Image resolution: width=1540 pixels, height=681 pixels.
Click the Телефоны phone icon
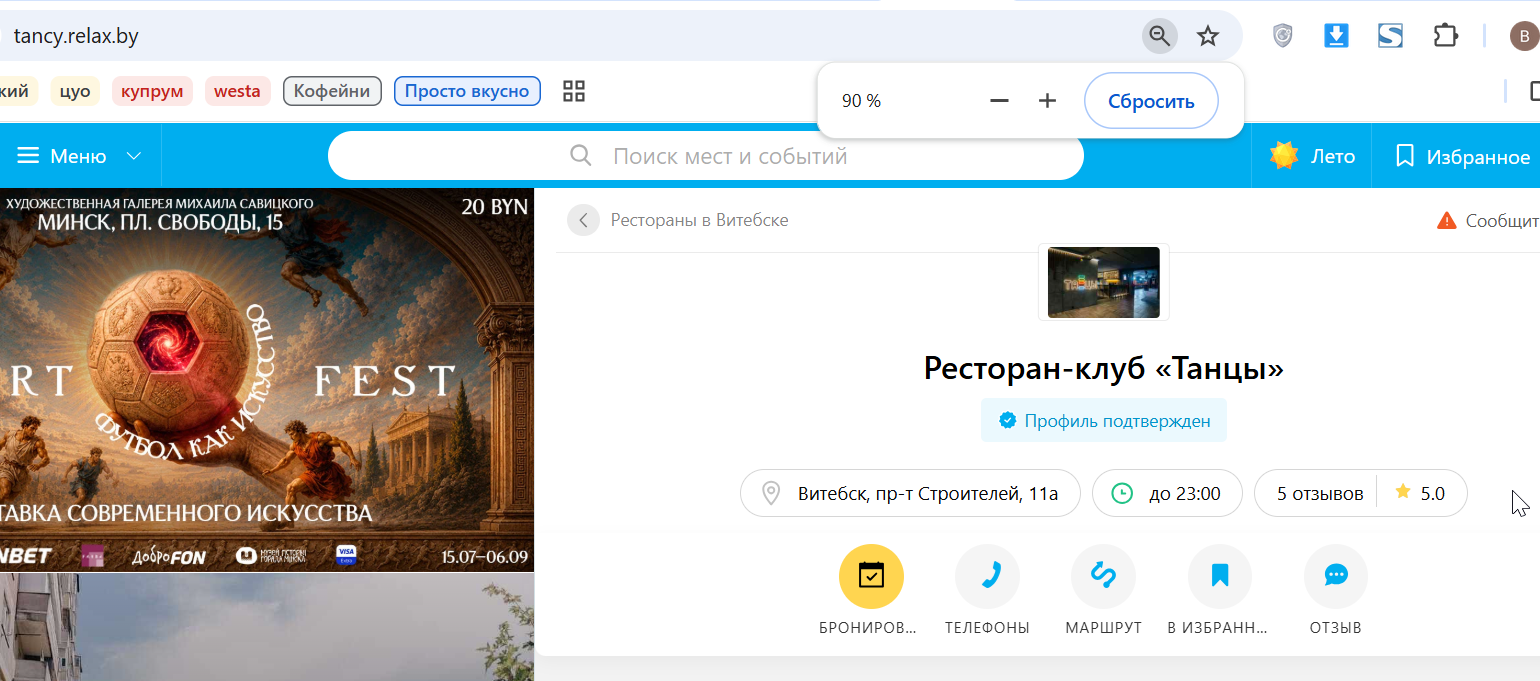click(987, 577)
